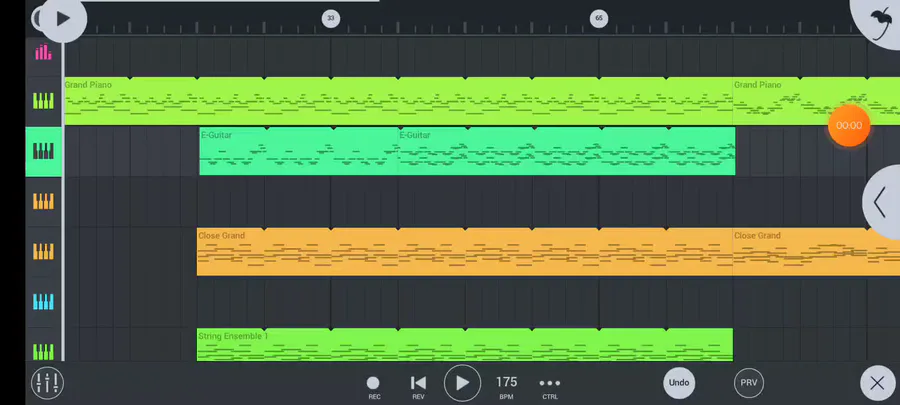Select the String Ensemble track keyboard icon
Screen dimensions: 900x405
tap(44, 351)
